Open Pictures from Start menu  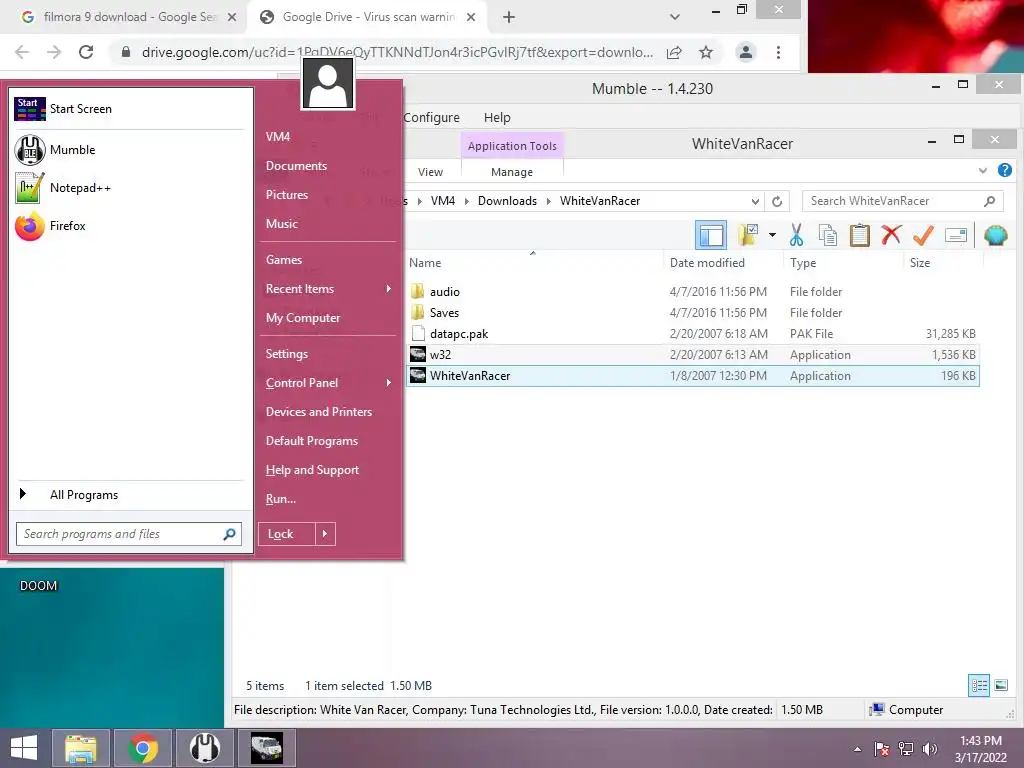tap(287, 195)
